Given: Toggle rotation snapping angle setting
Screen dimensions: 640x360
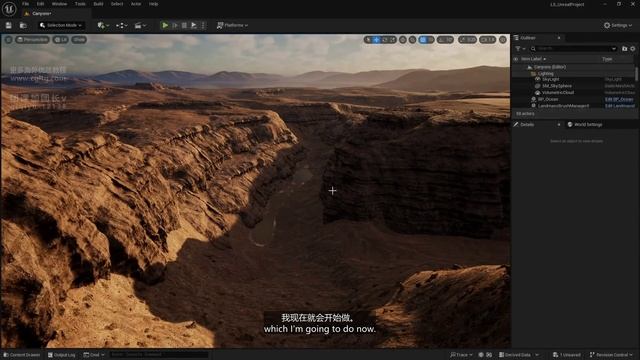Looking at the screenshot, I should pos(445,40).
